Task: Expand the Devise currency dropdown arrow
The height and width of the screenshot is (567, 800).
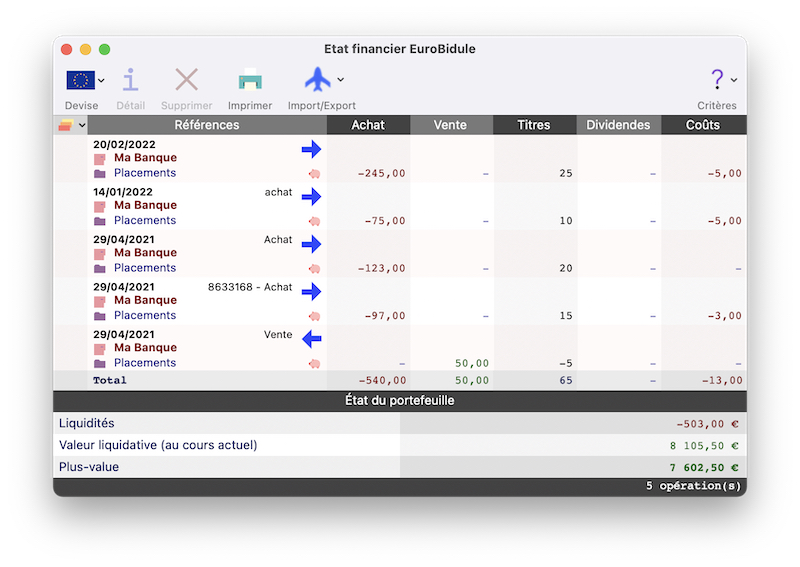Action: pos(102,81)
